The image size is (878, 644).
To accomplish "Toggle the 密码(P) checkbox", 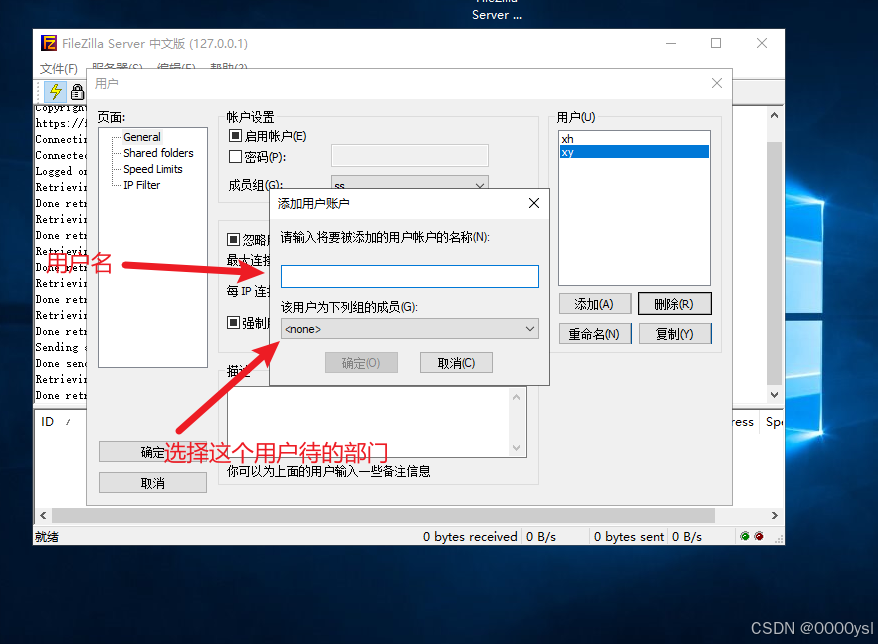I will tap(235, 157).
